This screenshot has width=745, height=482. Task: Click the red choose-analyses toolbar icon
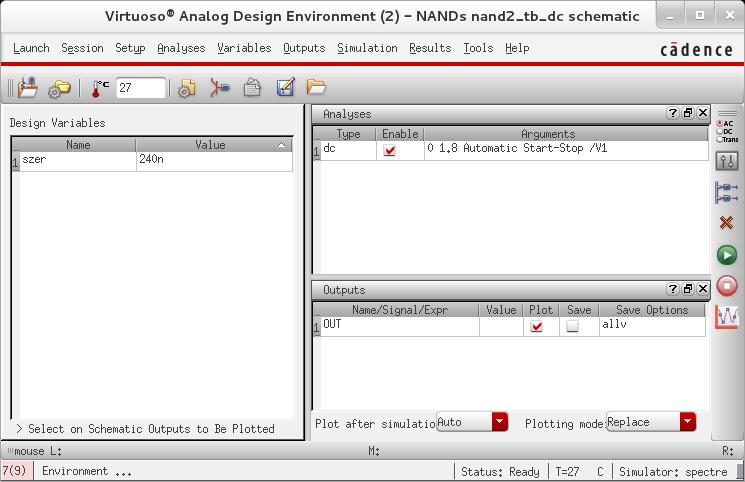pyautogui.click(x=220, y=88)
